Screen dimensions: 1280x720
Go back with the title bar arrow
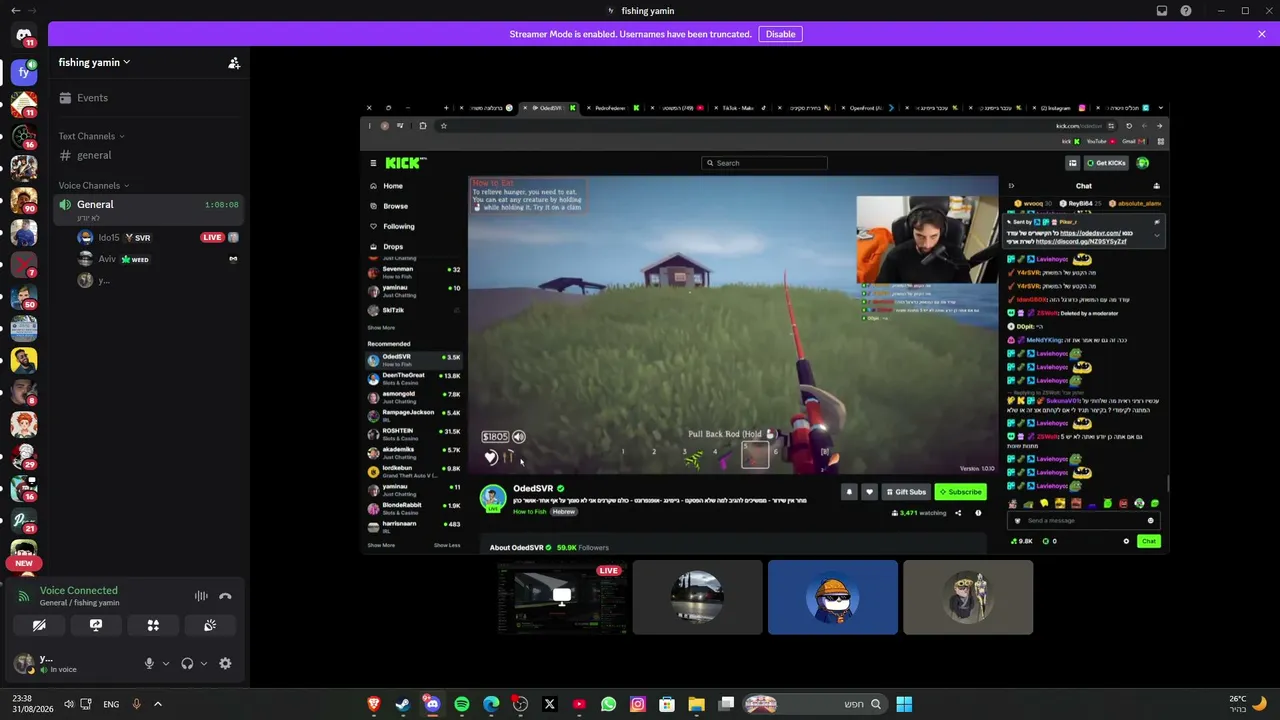(x=15, y=11)
